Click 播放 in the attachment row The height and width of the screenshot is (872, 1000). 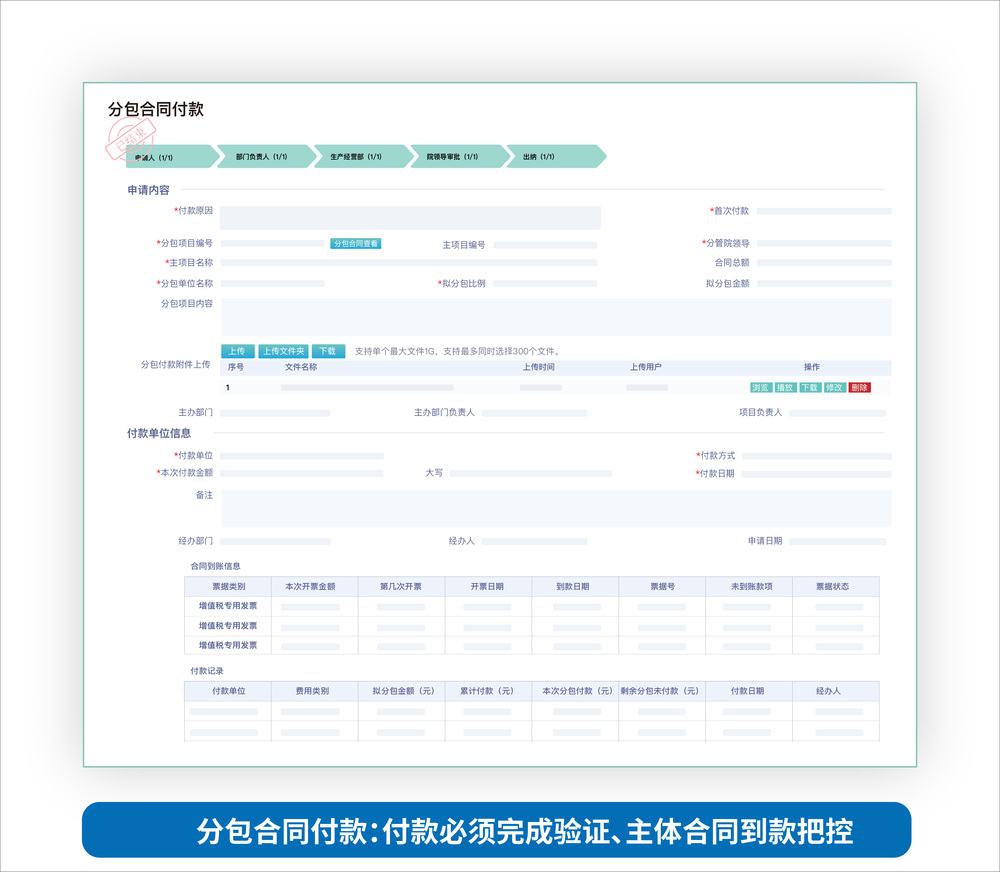pos(785,387)
